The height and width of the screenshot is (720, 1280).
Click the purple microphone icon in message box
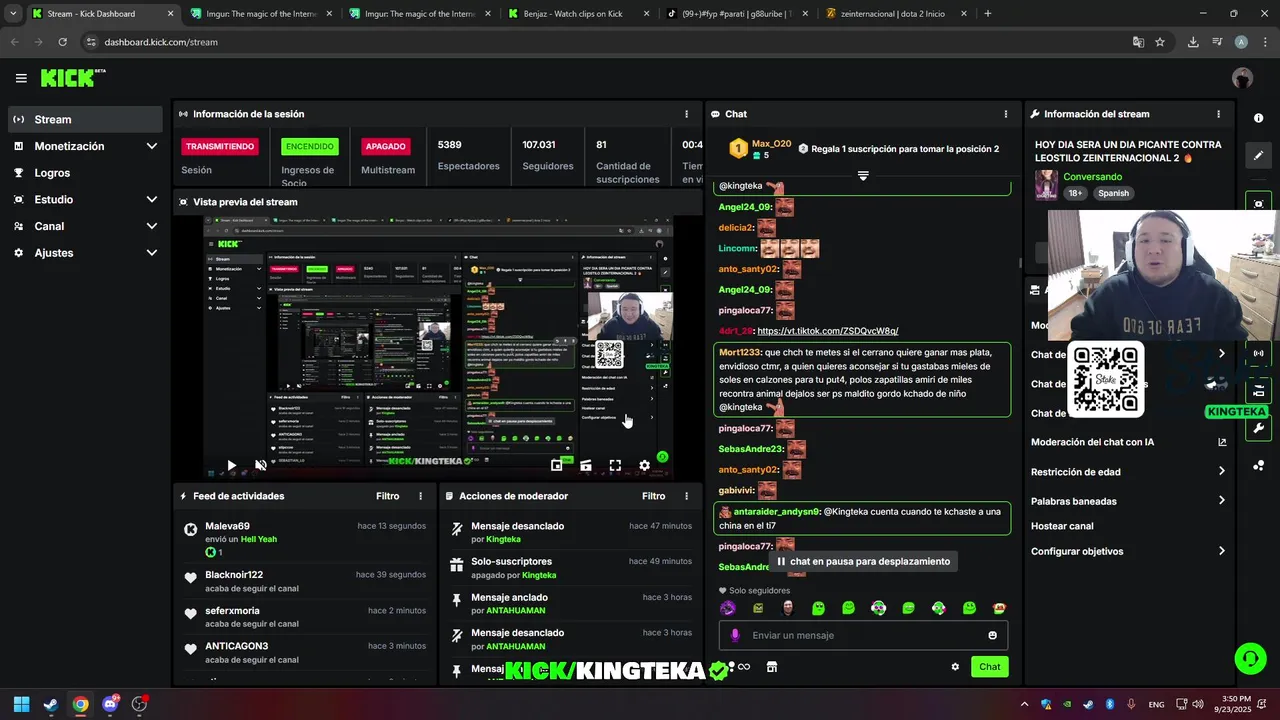tap(735, 635)
